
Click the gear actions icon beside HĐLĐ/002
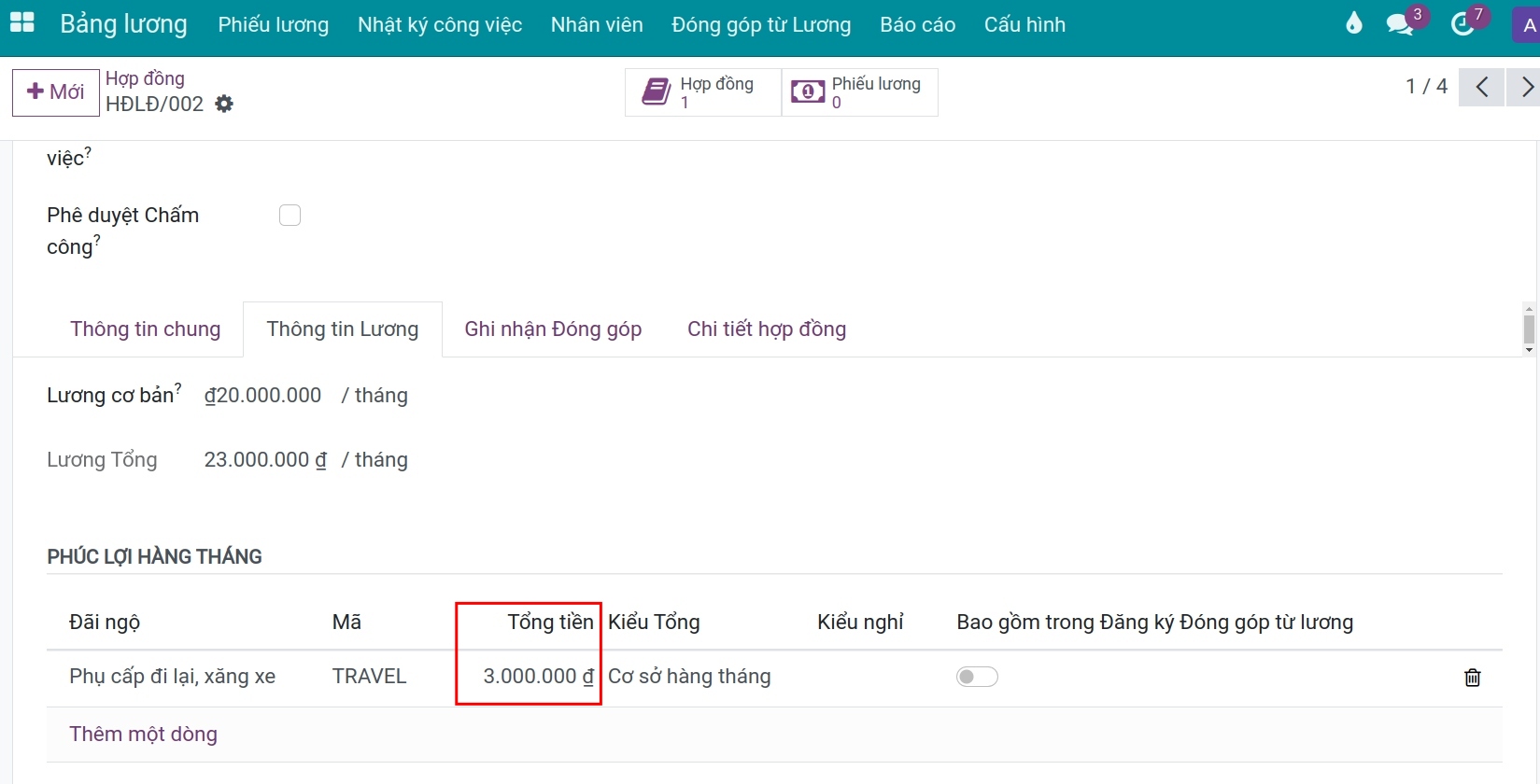click(224, 104)
